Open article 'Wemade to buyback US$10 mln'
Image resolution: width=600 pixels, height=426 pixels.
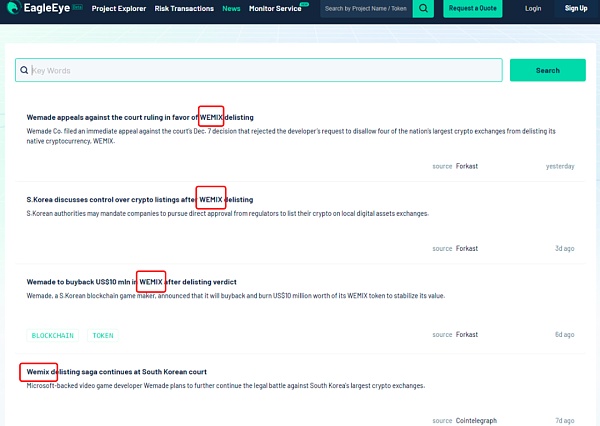click(x=131, y=282)
